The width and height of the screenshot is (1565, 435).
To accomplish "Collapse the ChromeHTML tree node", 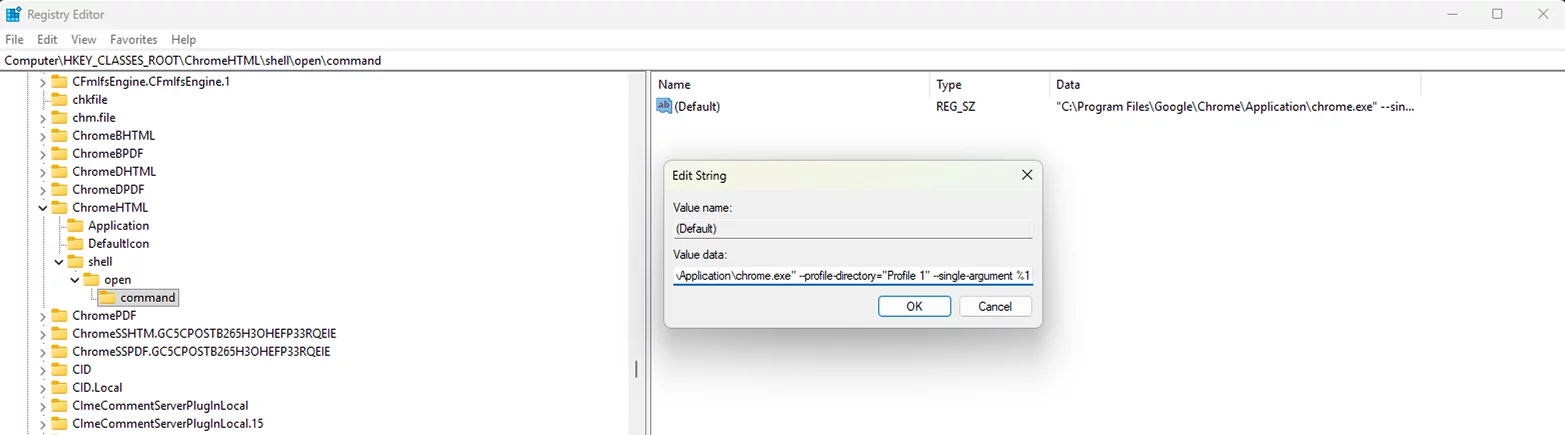I will tap(43, 208).
